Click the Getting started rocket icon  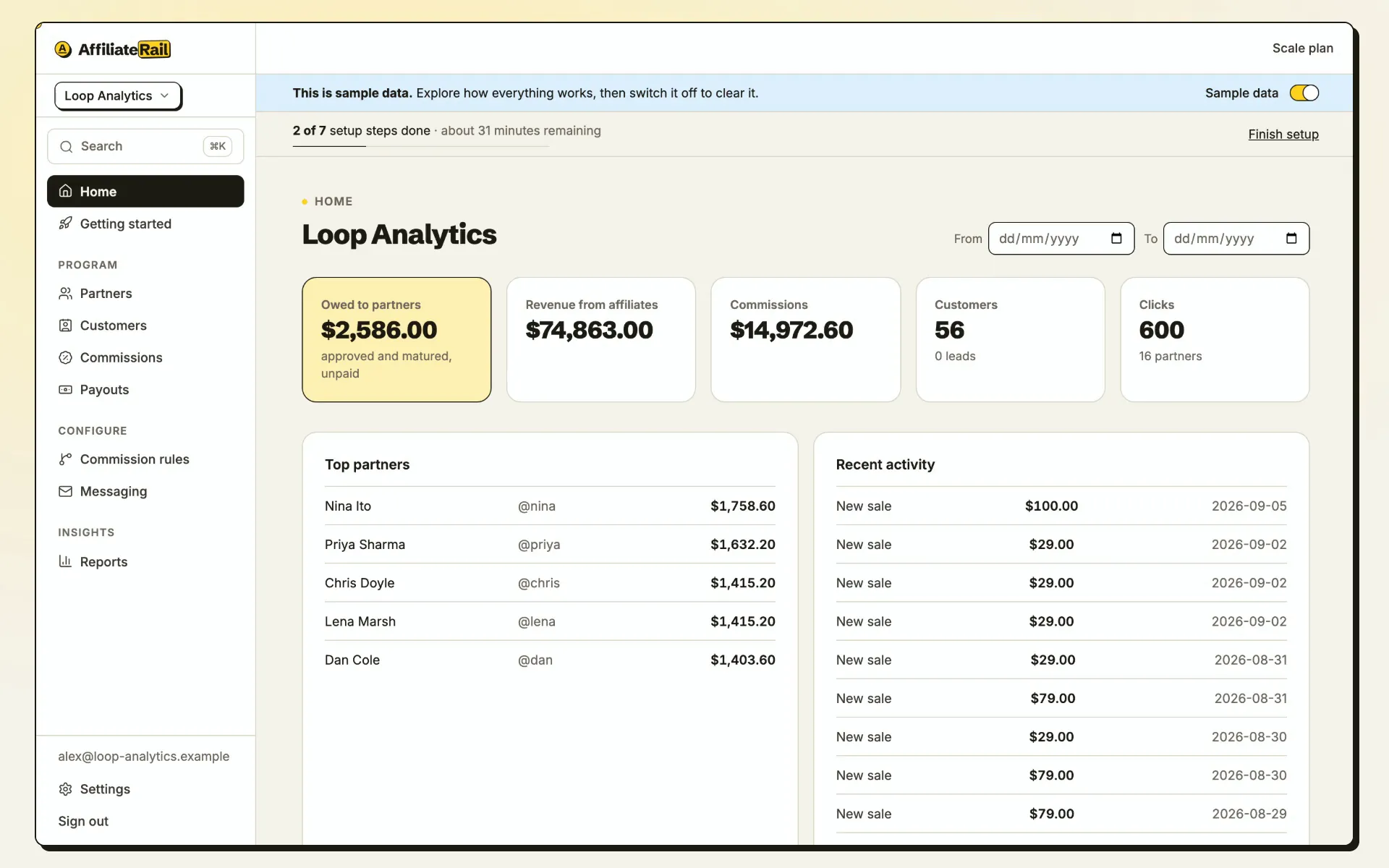tap(66, 224)
